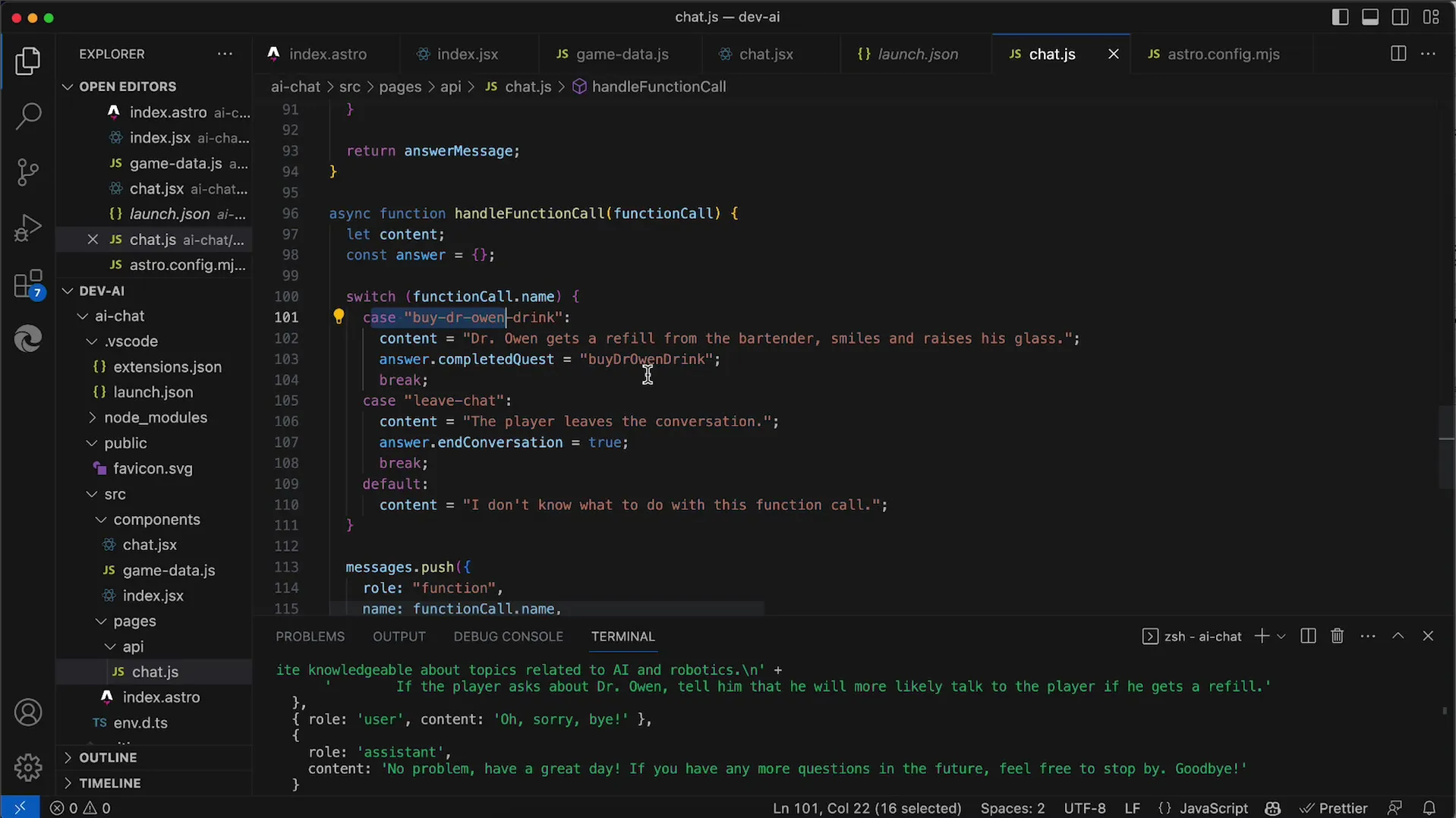Open remote window indicator in status bar
The image size is (1456, 818).
(x=20, y=807)
